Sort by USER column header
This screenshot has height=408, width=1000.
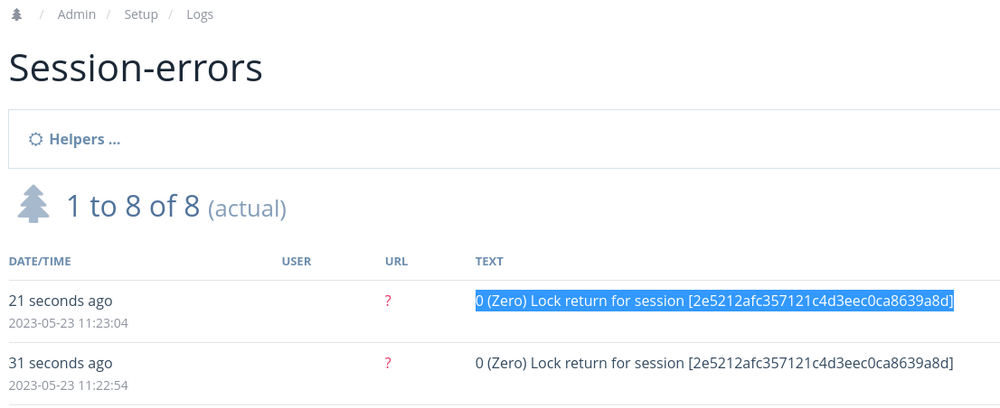pos(296,261)
